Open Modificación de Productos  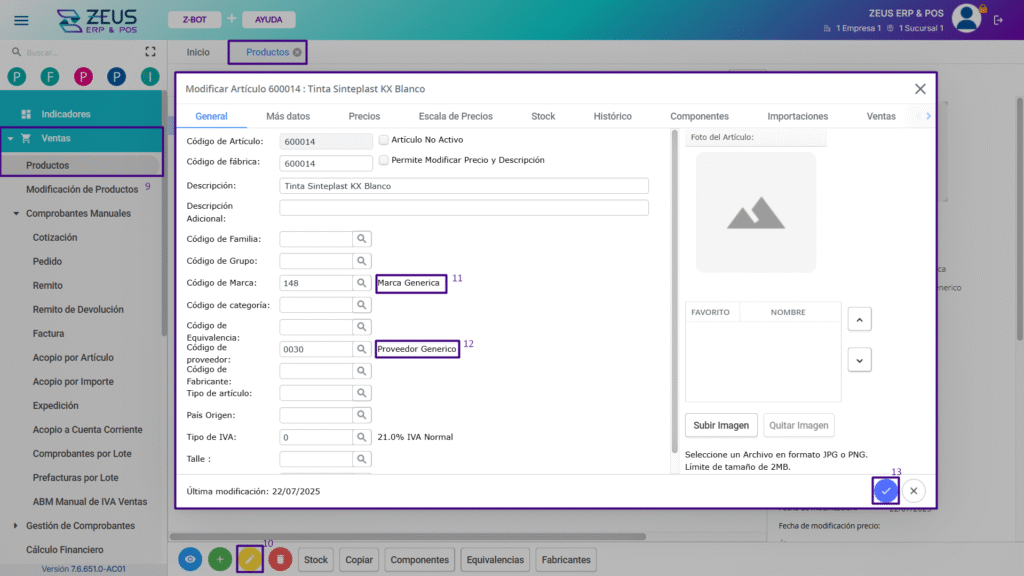point(82,189)
